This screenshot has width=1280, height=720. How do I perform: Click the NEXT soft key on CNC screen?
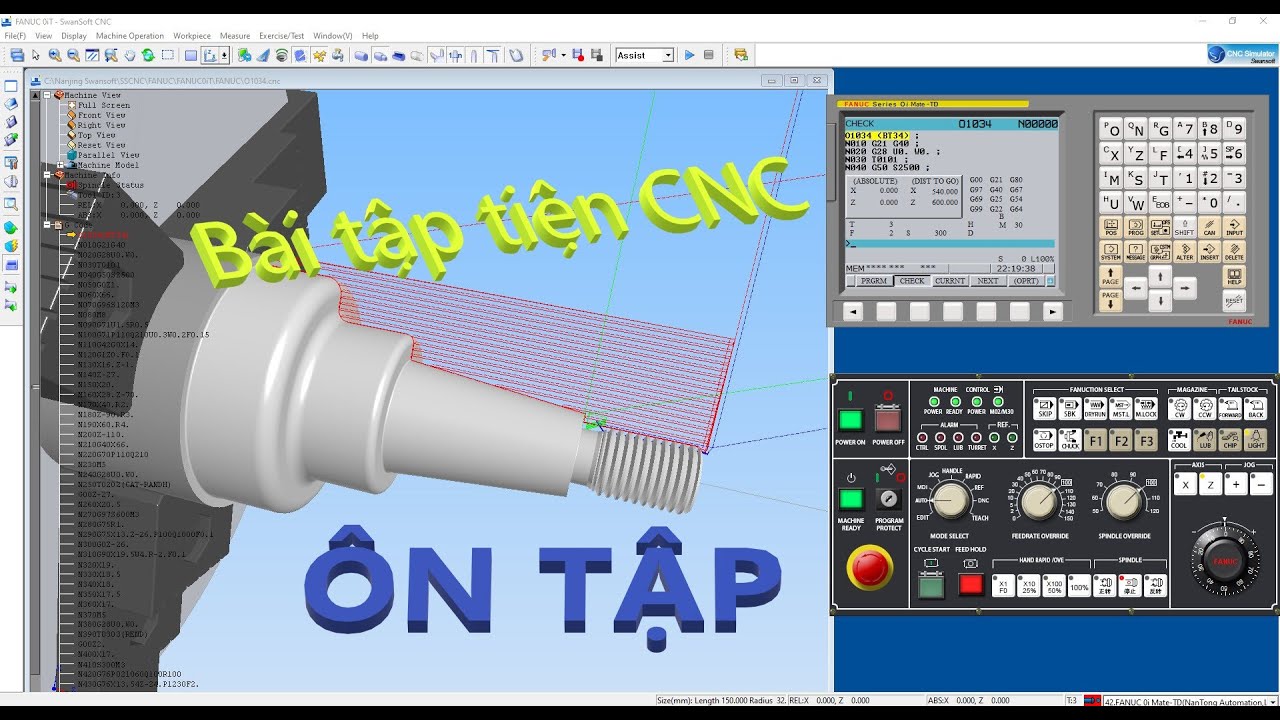[988, 281]
